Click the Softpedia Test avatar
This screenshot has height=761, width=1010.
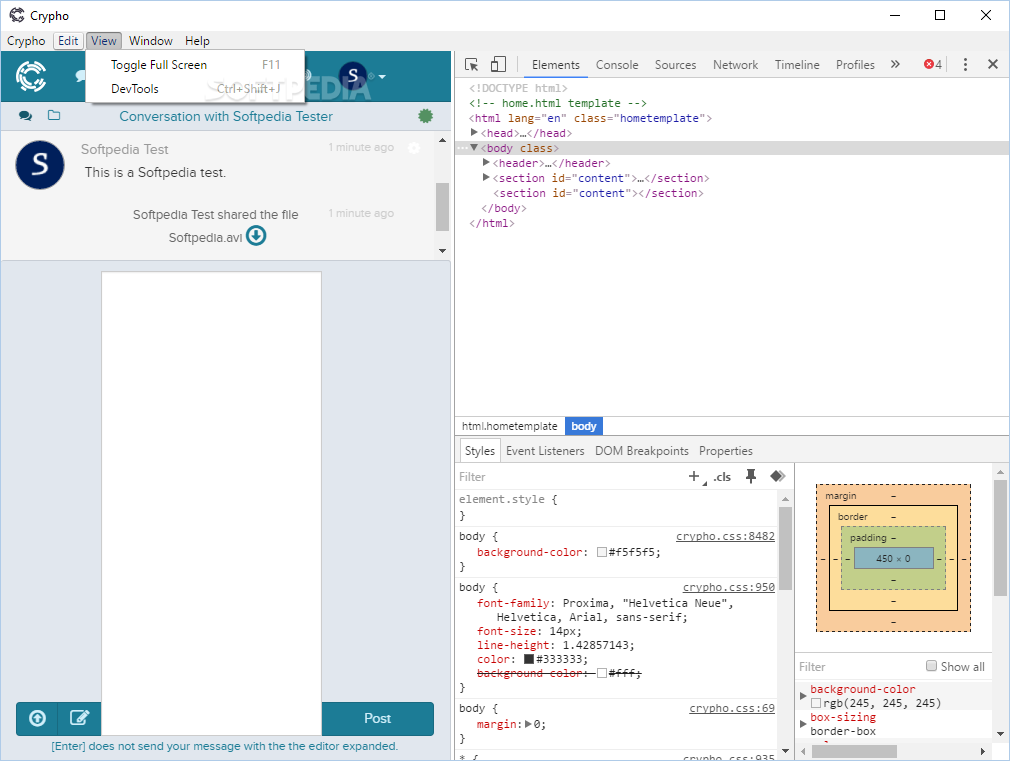pos(40,165)
